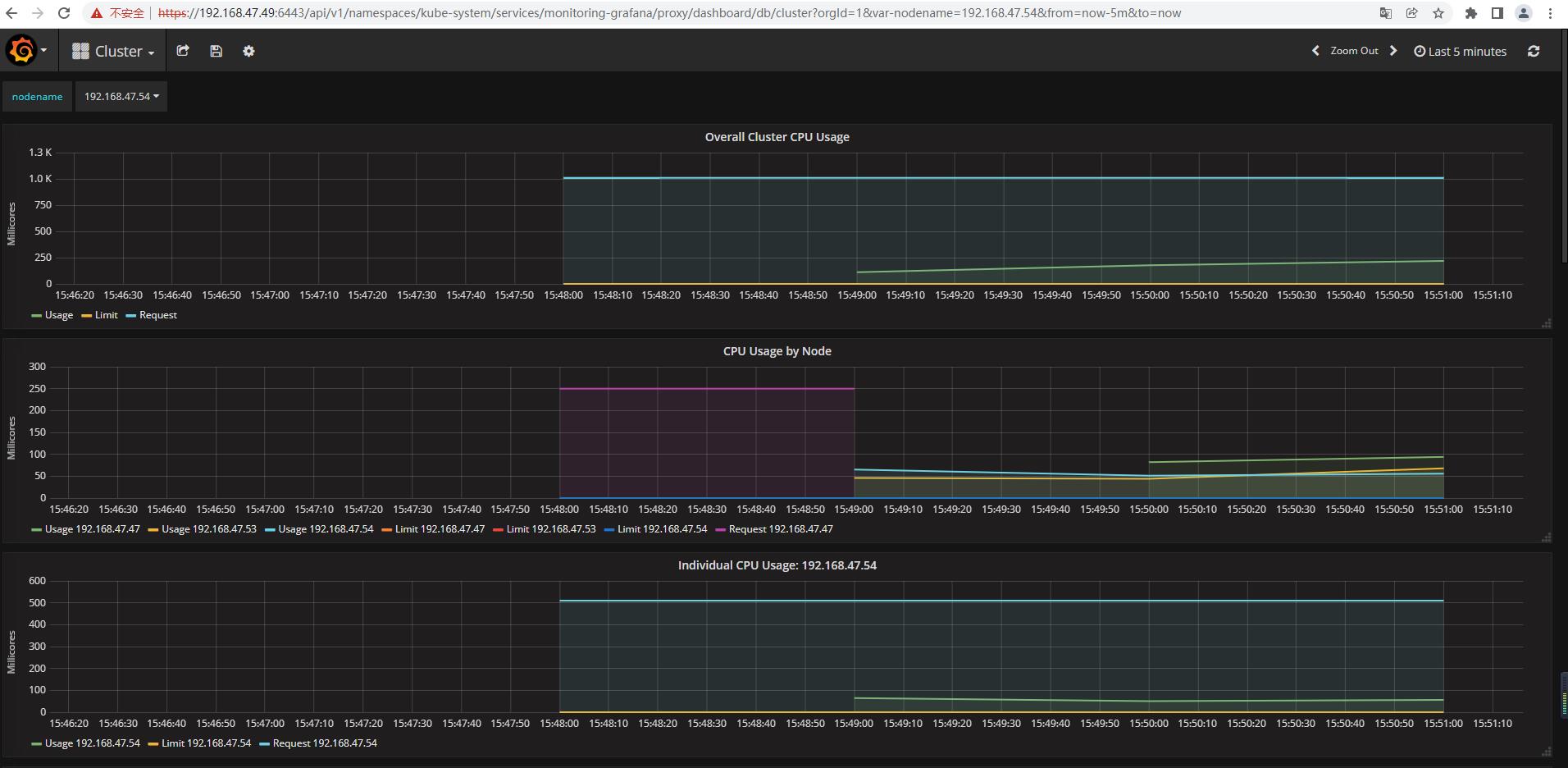1568x768 pixels.
Task: Click the browser back arrow
Action: tap(12, 13)
